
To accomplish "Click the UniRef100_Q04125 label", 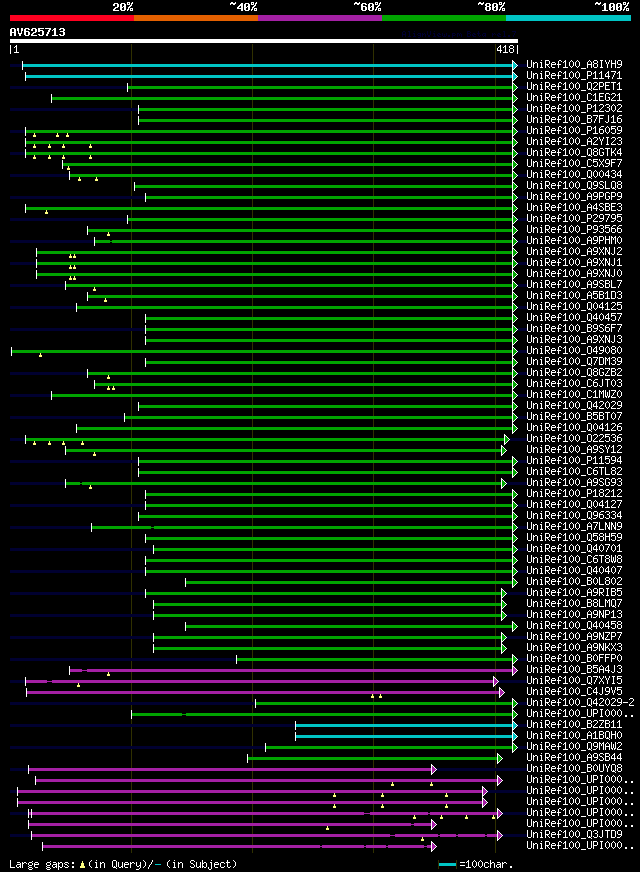I will [x=574, y=306].
